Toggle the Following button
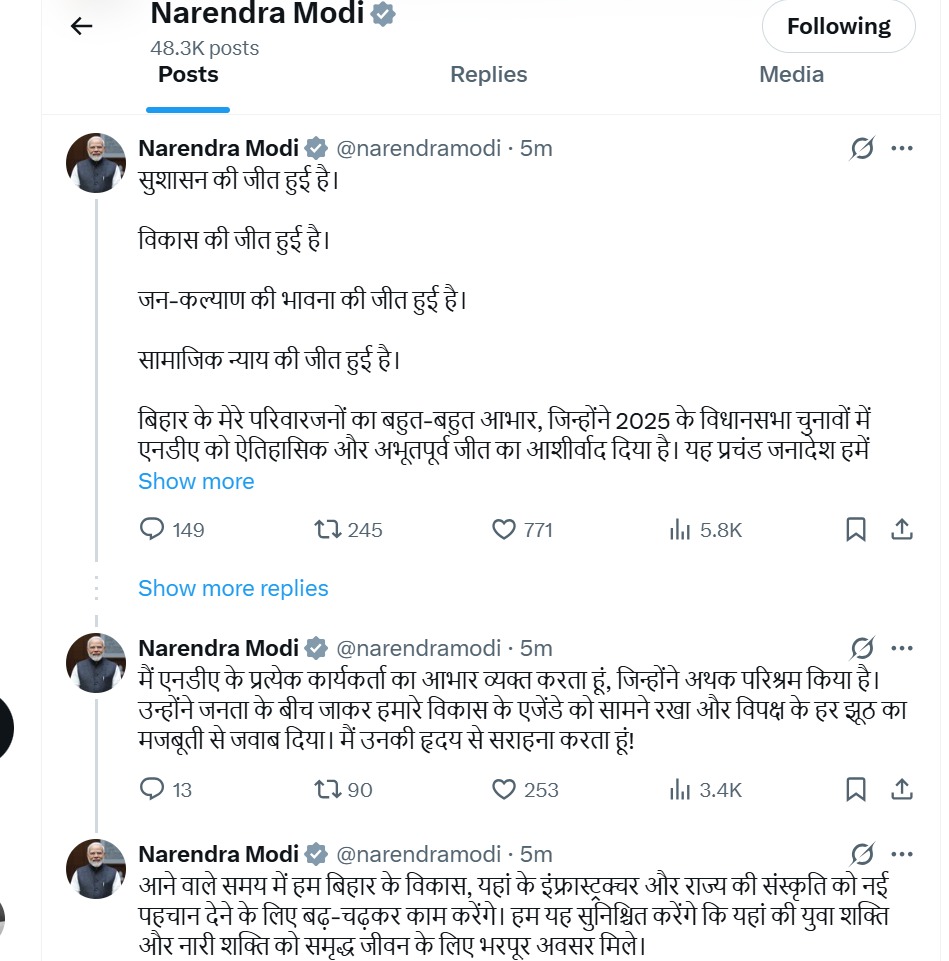949x961 pixels. tap(838, 27)
